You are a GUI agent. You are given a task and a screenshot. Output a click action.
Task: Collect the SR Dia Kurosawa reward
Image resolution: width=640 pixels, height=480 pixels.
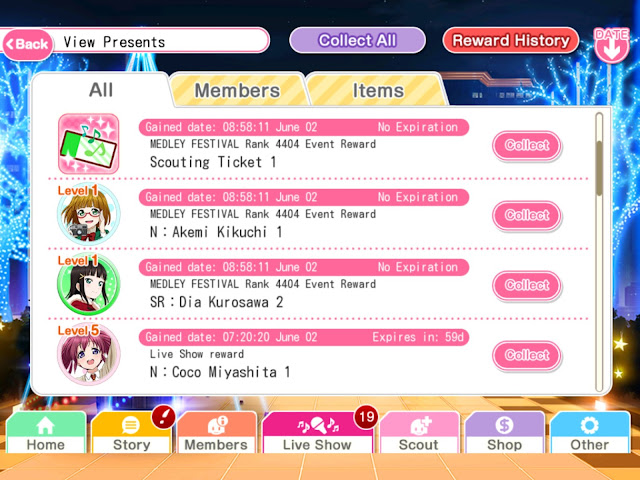point(527,285)
